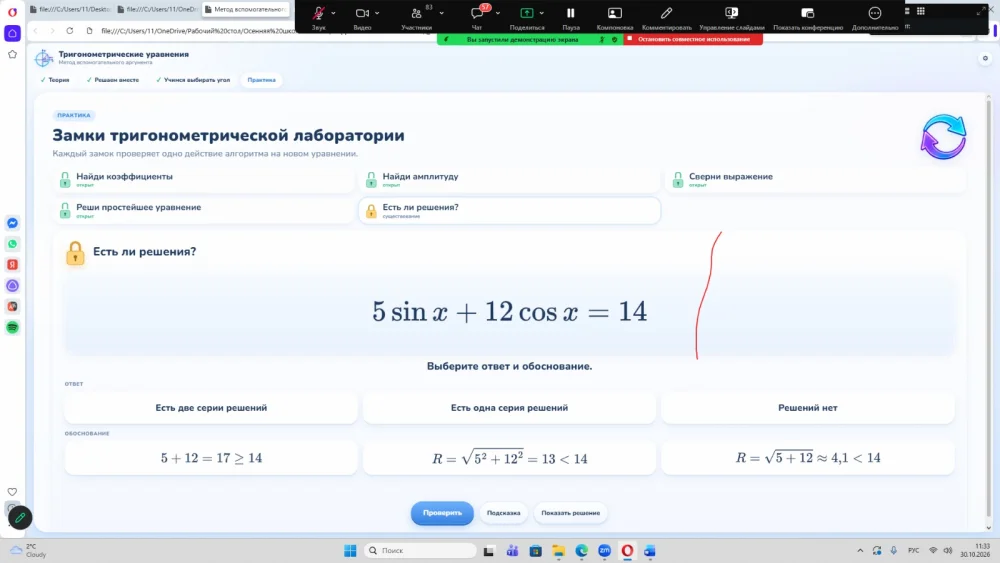The width and height of the screenshot is (1000, 563).
Task: Click heart icon in Opera sidebar
Action: (x=12, y=492)
